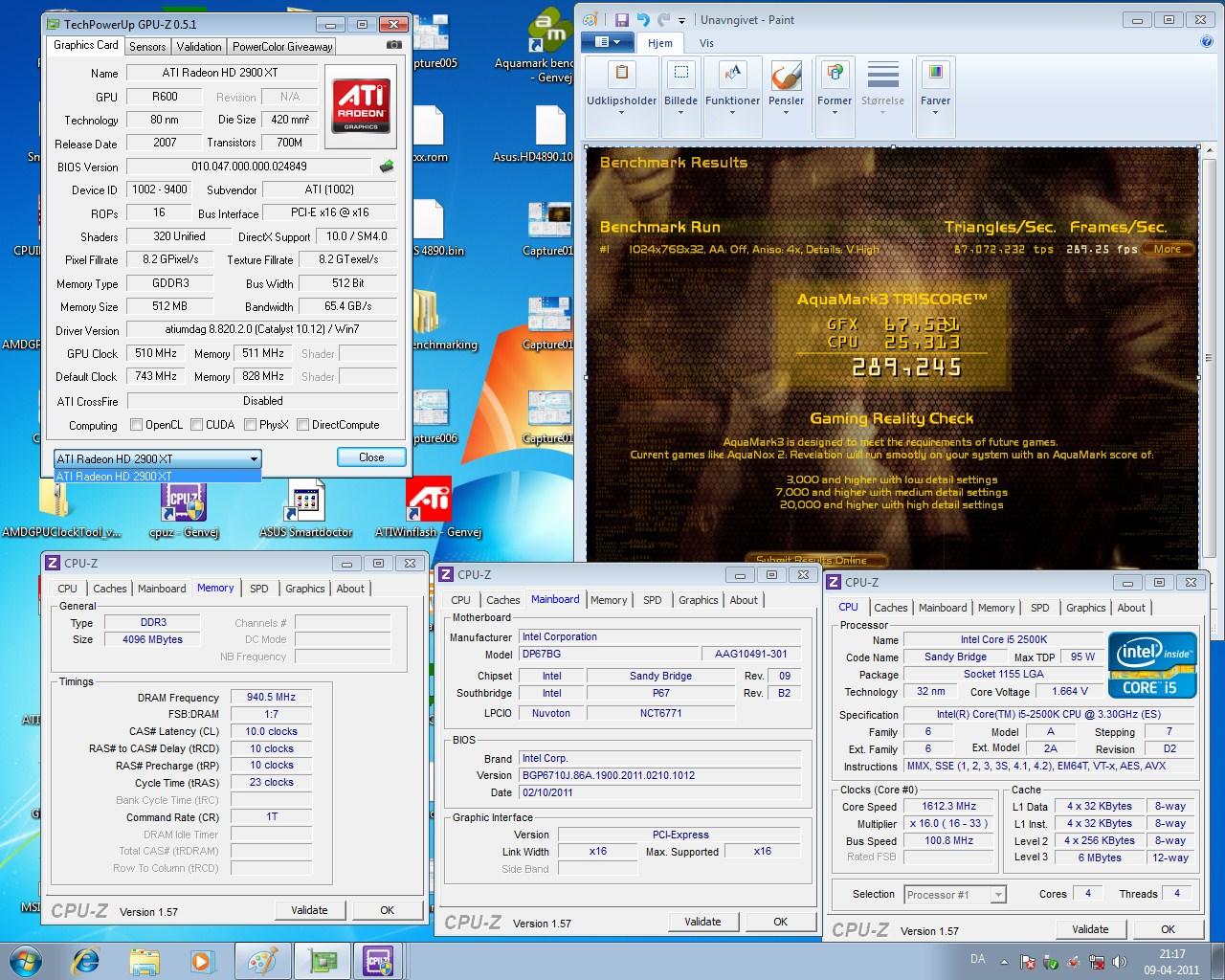Open the PowerColor Giveaway tab in GPU-Z

(282, 46)
